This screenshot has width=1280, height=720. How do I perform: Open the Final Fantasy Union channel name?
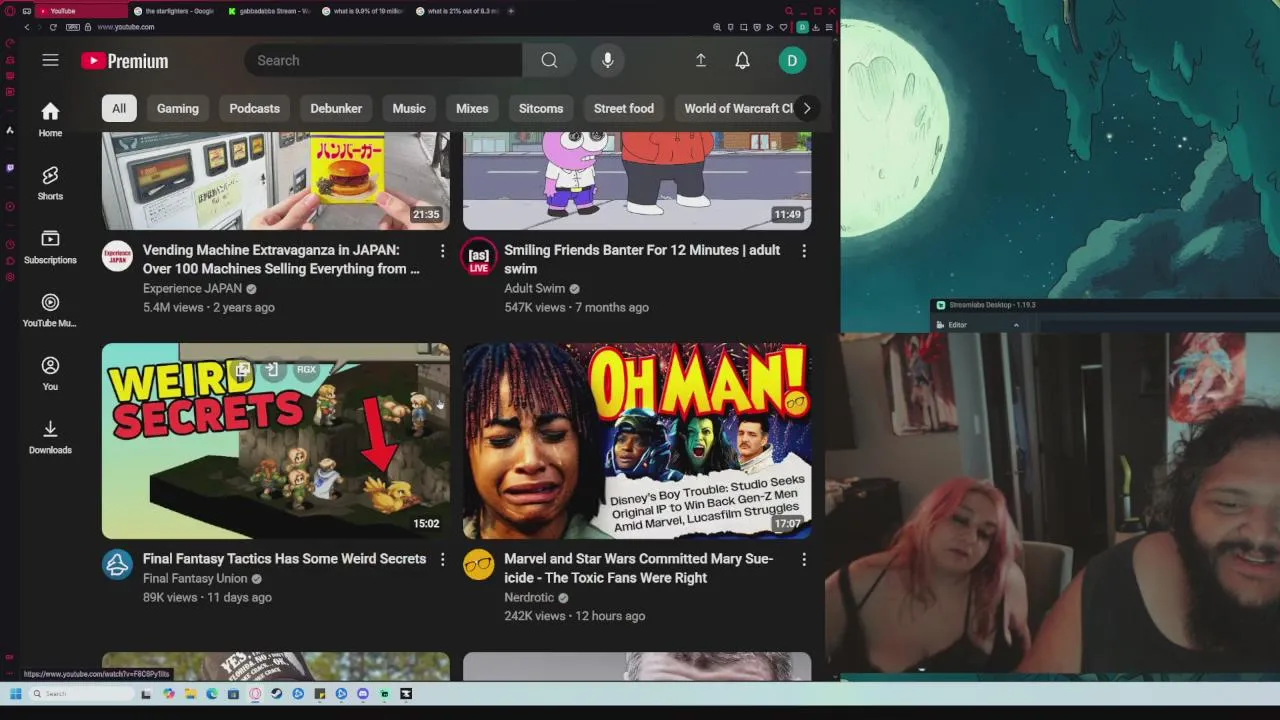point(195,578)
